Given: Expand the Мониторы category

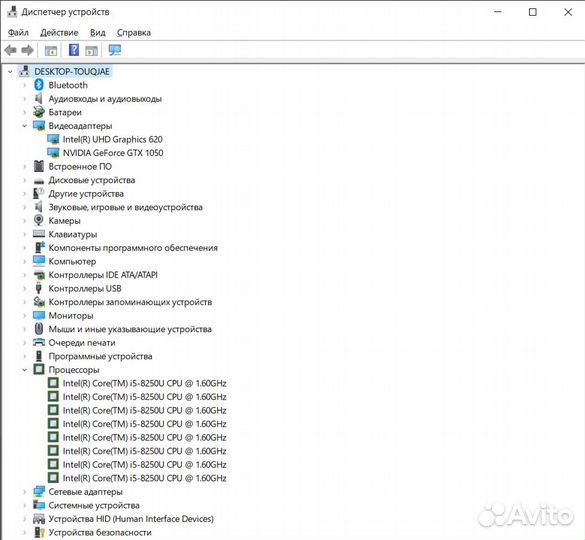Looking at the screenshot, I should click(25, 315).
